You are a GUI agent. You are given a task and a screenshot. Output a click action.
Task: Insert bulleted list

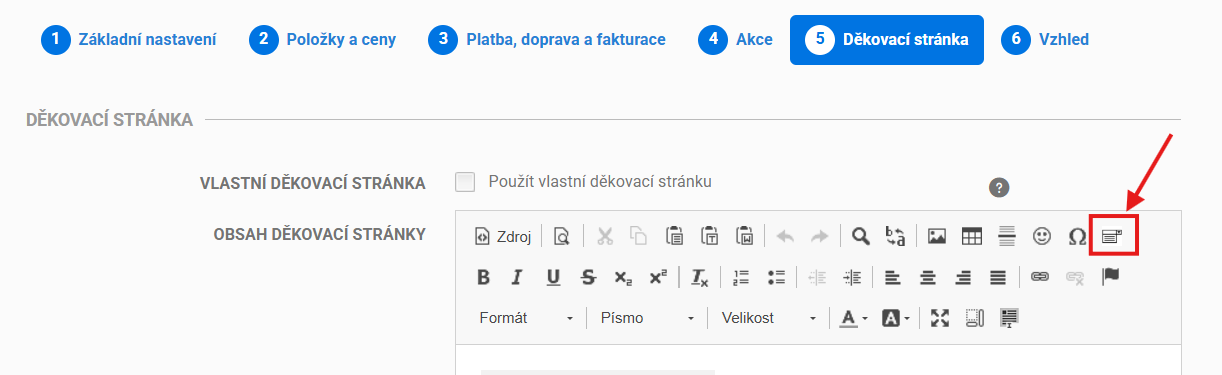[x=775, y=277]
